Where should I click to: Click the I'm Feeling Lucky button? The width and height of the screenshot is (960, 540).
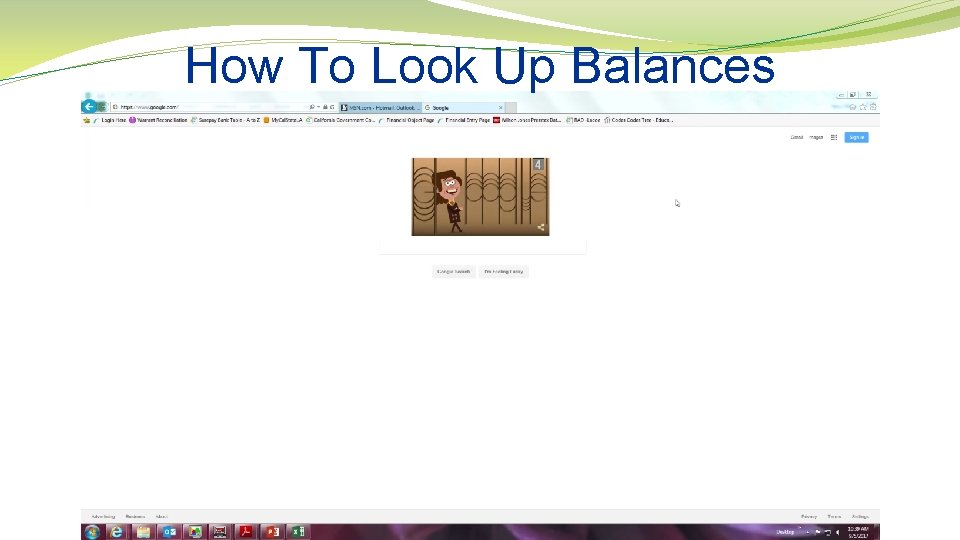504,271
